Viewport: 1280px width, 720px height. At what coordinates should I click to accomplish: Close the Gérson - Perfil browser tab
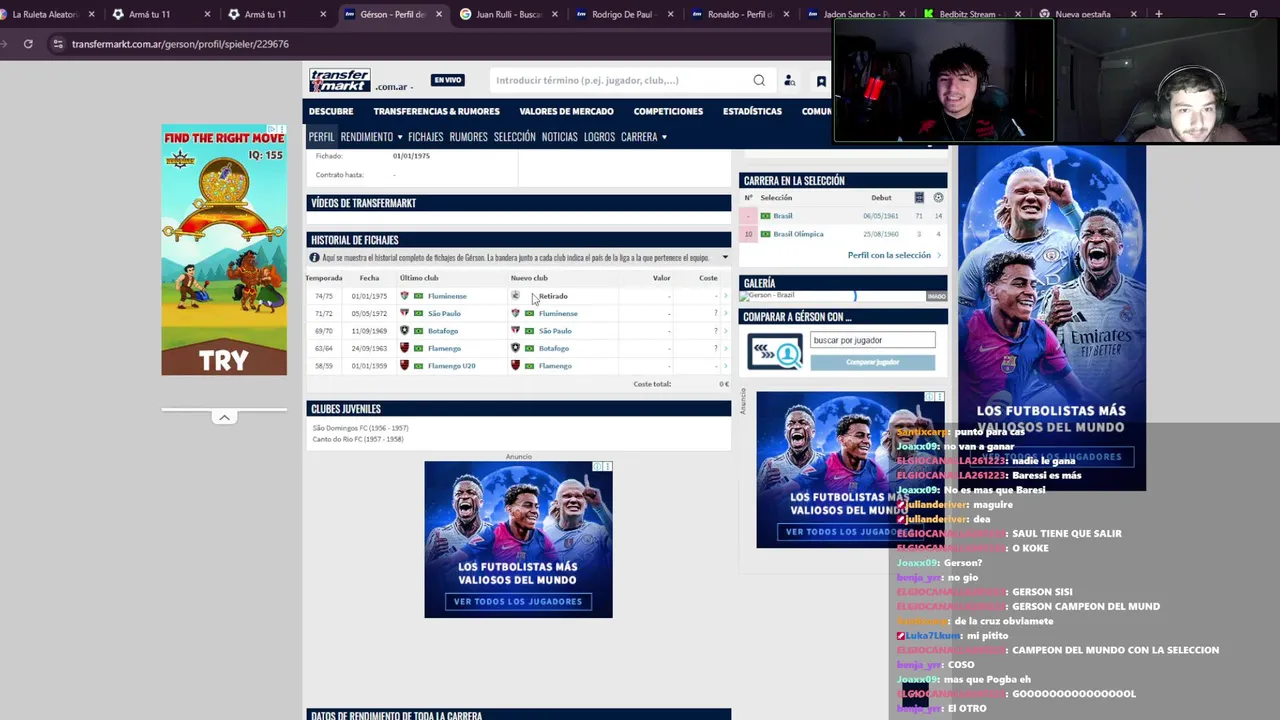coord(438,14)
